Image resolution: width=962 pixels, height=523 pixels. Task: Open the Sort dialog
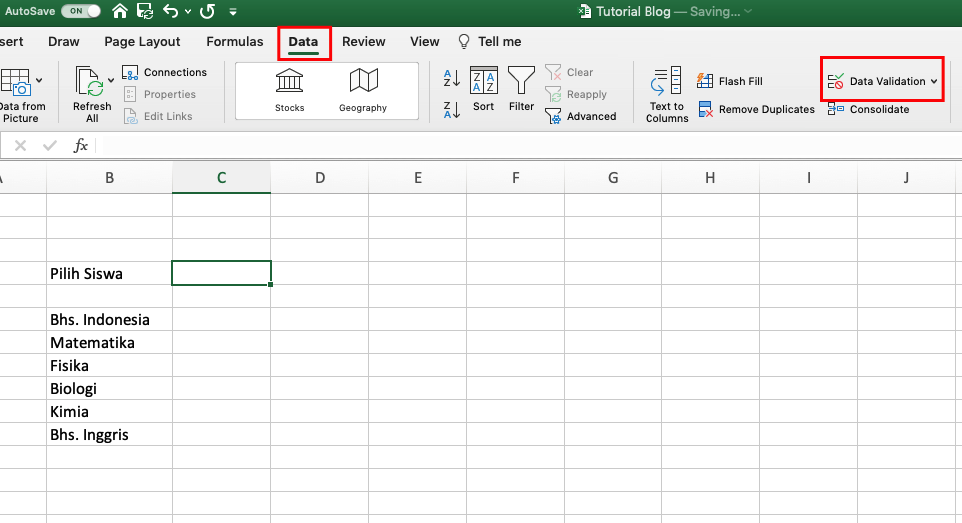(483, 90)
